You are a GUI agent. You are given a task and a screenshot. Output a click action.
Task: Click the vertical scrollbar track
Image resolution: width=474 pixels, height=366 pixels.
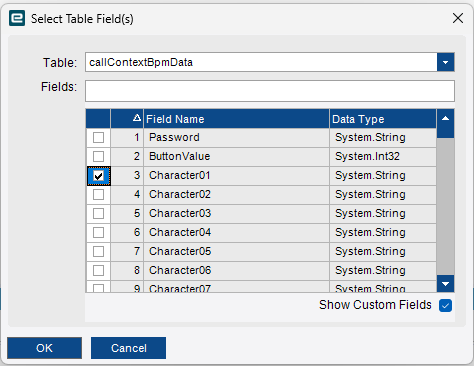445,207
